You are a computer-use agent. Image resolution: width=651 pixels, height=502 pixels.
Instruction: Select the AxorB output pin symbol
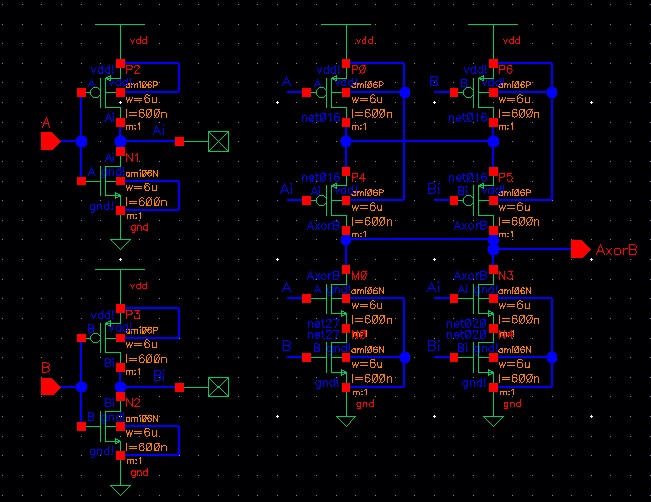coord(580,249)
